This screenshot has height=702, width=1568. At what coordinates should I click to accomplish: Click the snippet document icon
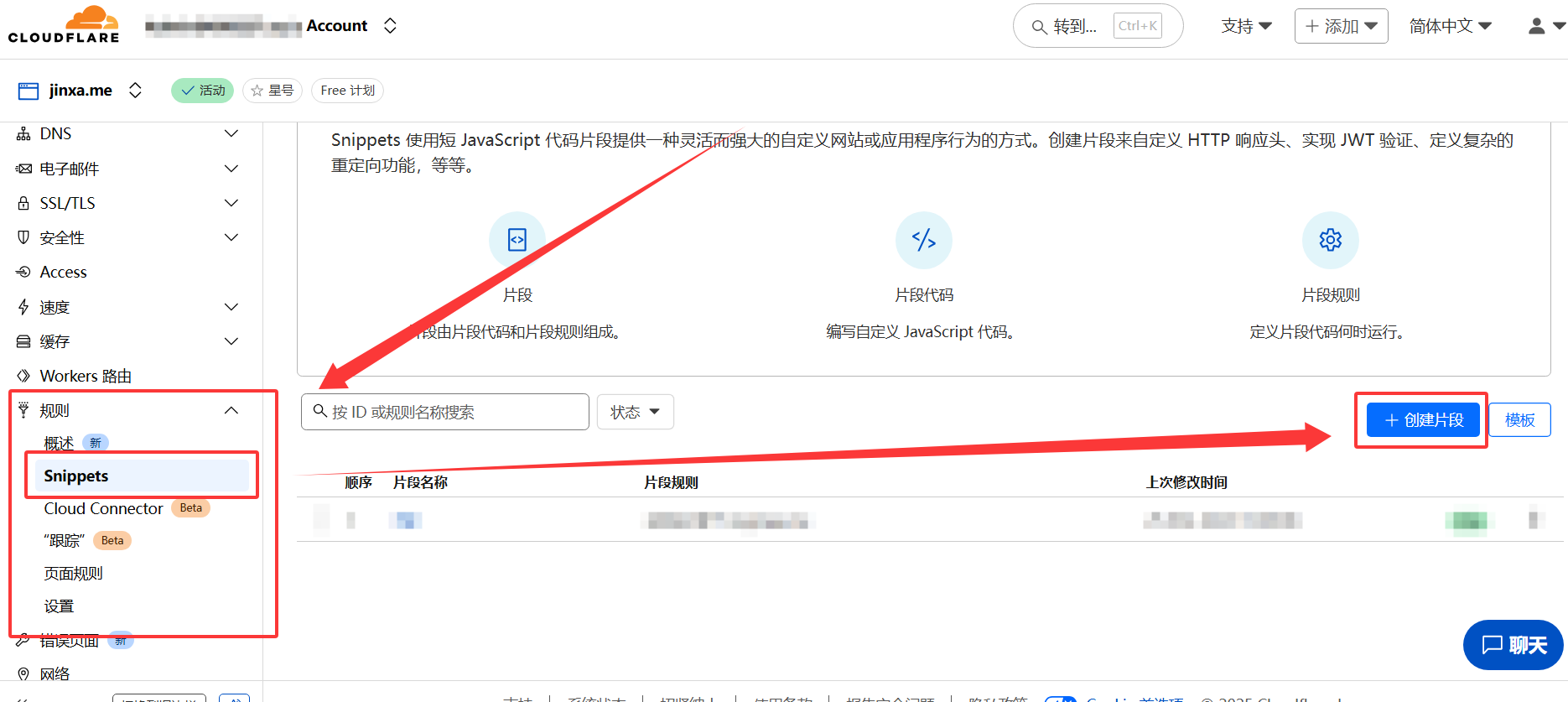pos(517,240)
